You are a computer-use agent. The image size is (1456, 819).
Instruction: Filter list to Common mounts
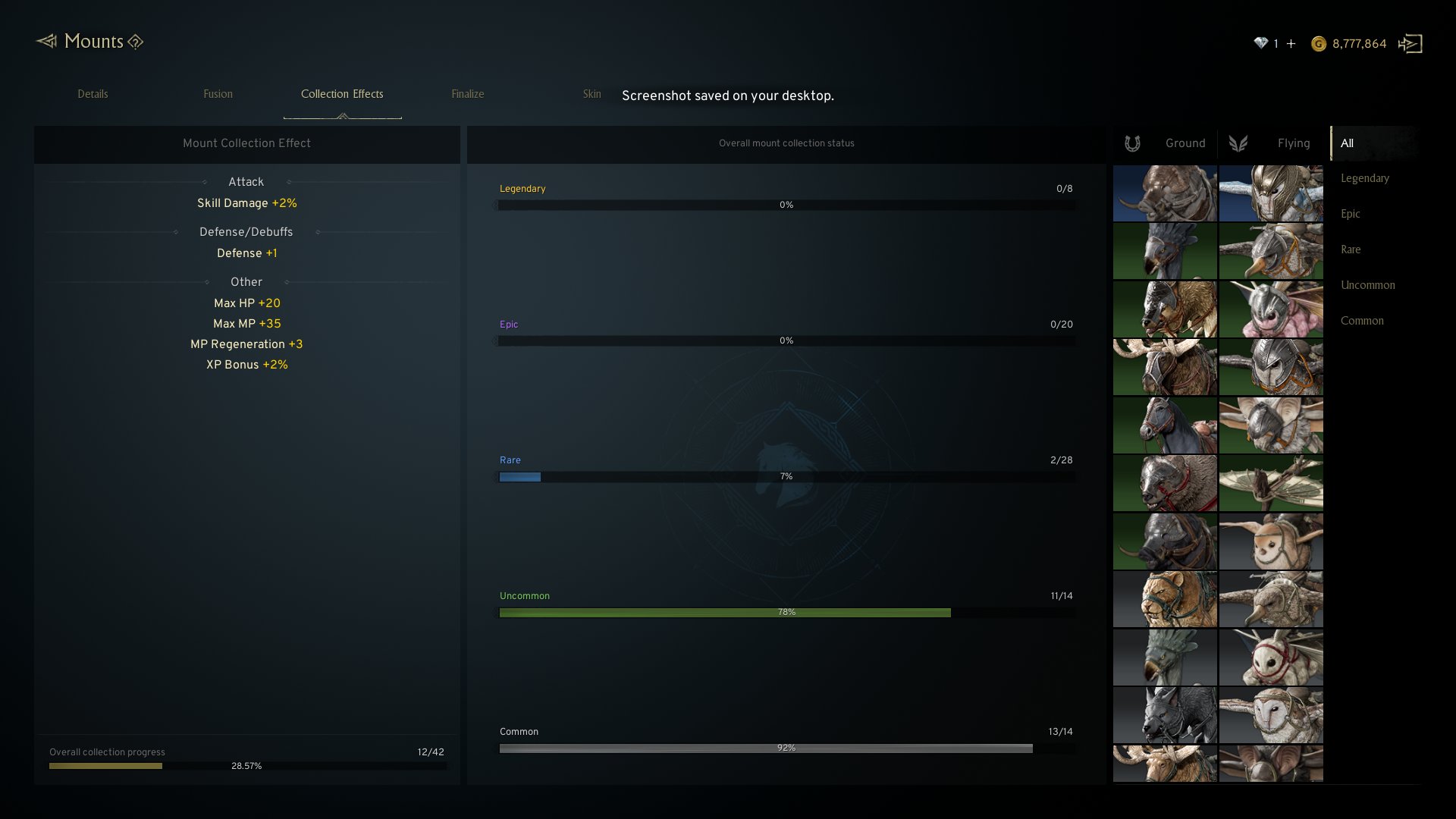1362,321
